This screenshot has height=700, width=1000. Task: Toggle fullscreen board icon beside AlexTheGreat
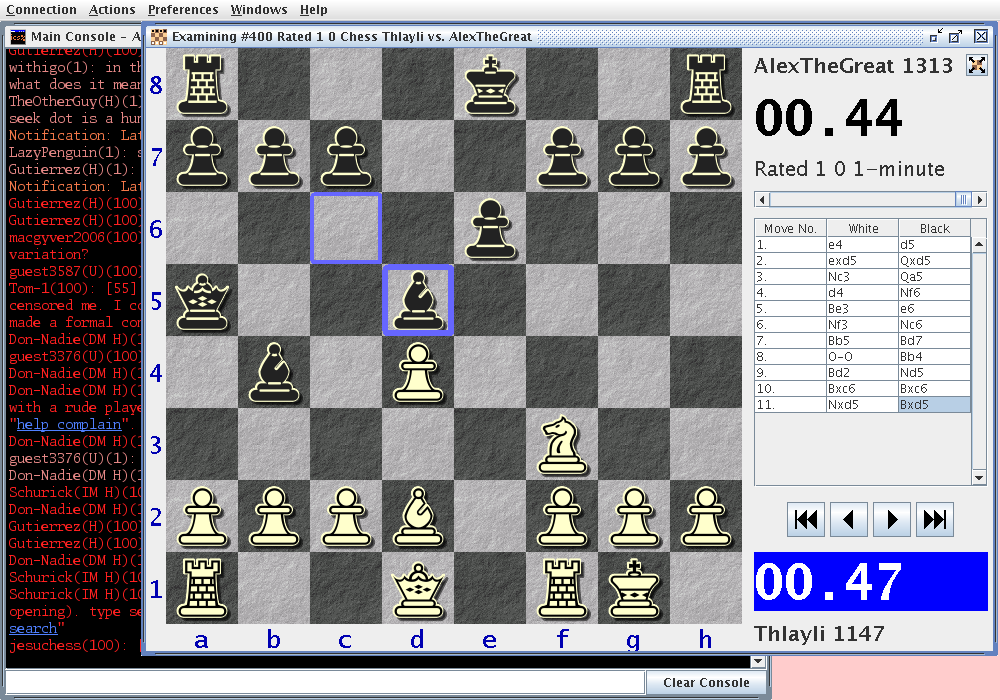click(x=976, y=66)
